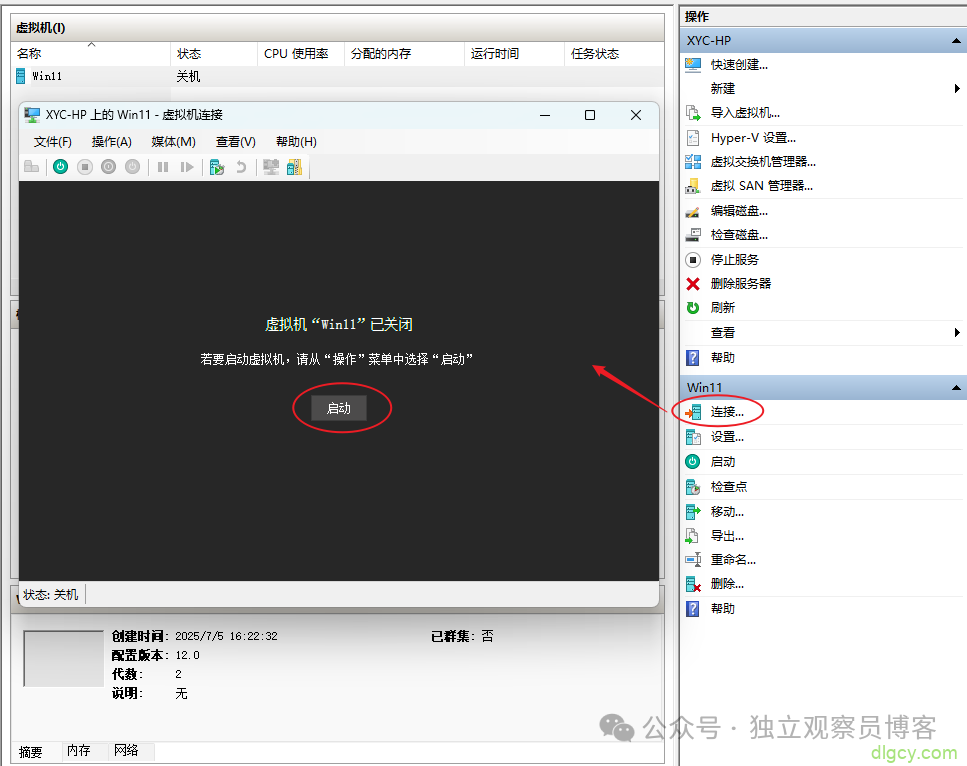The width and height of the screenshot is (967, 766).
Task: Collapse the Win11 actions section
Action: tap(956, 387)
